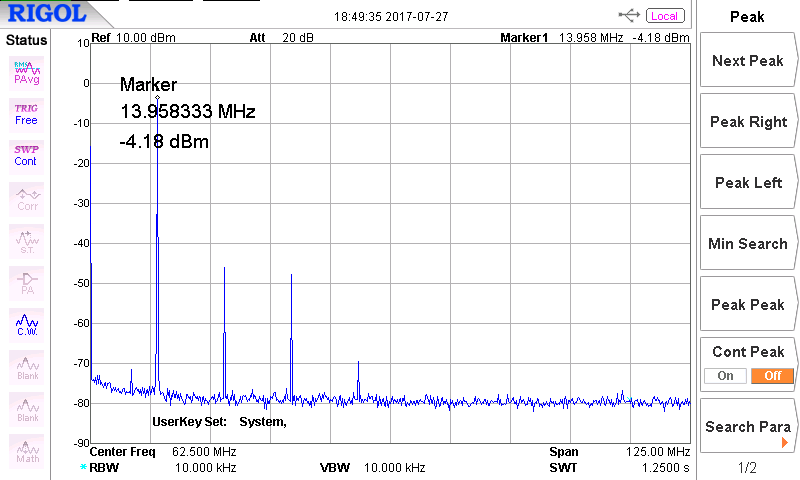Click the Corr correction status icon
Screen dimensions: 800x480
click(x=27, y=198)
